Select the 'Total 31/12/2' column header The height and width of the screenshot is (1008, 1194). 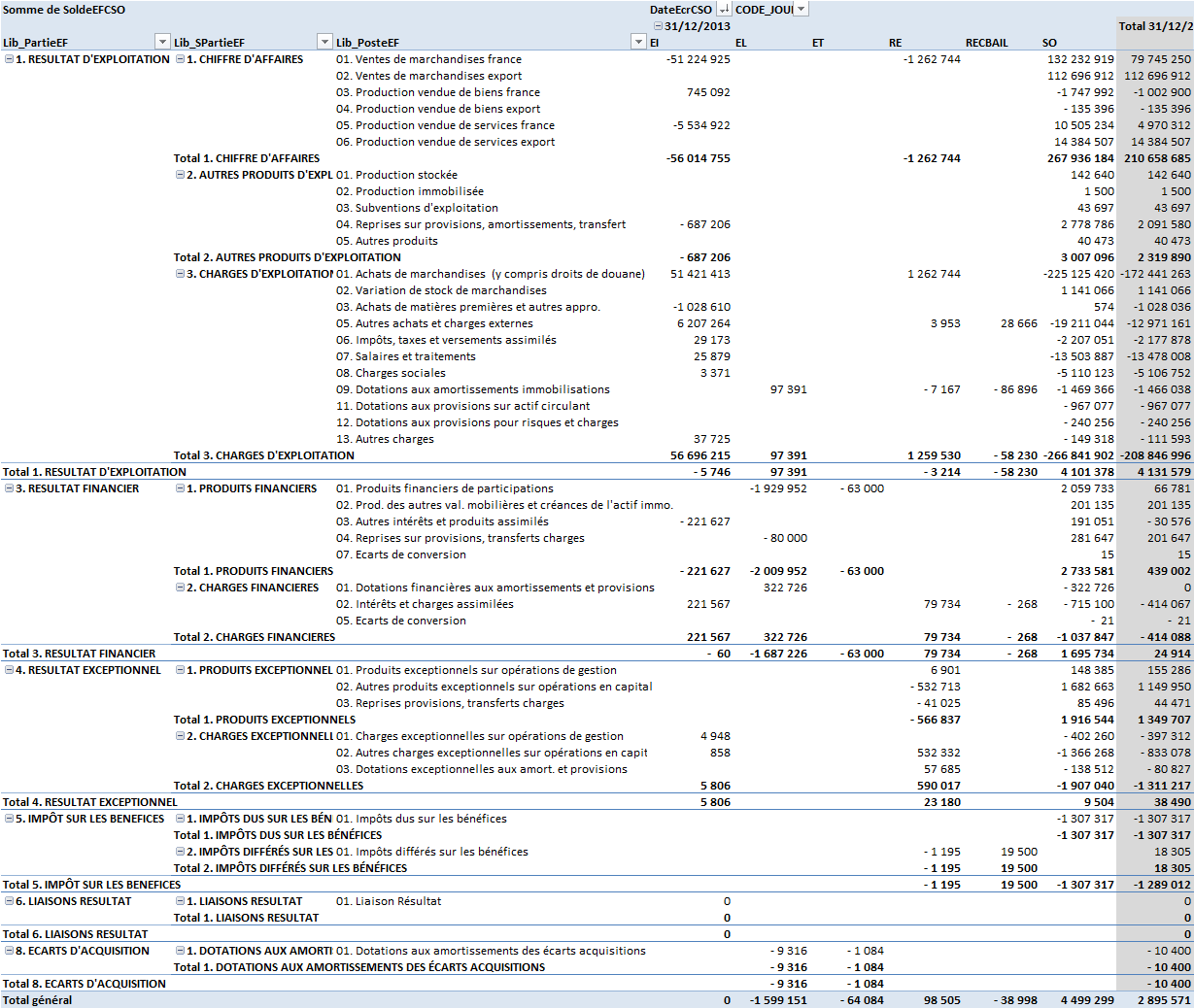1156,26
